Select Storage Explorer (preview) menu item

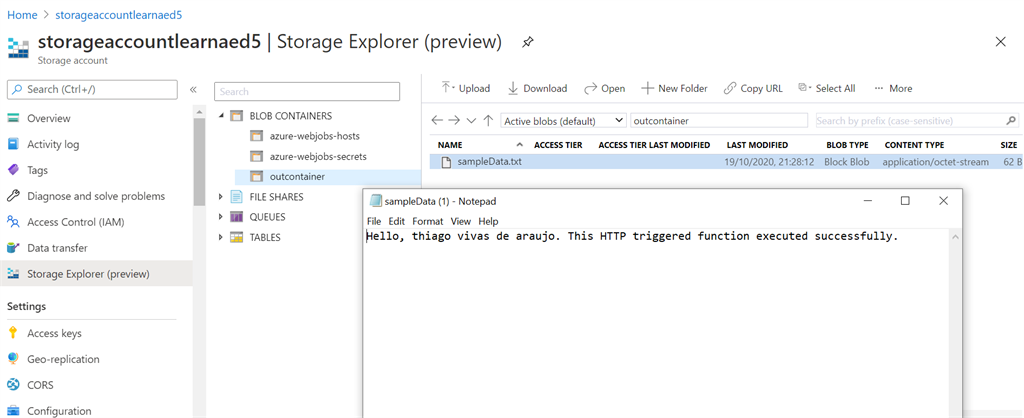[x=97, y=274]
